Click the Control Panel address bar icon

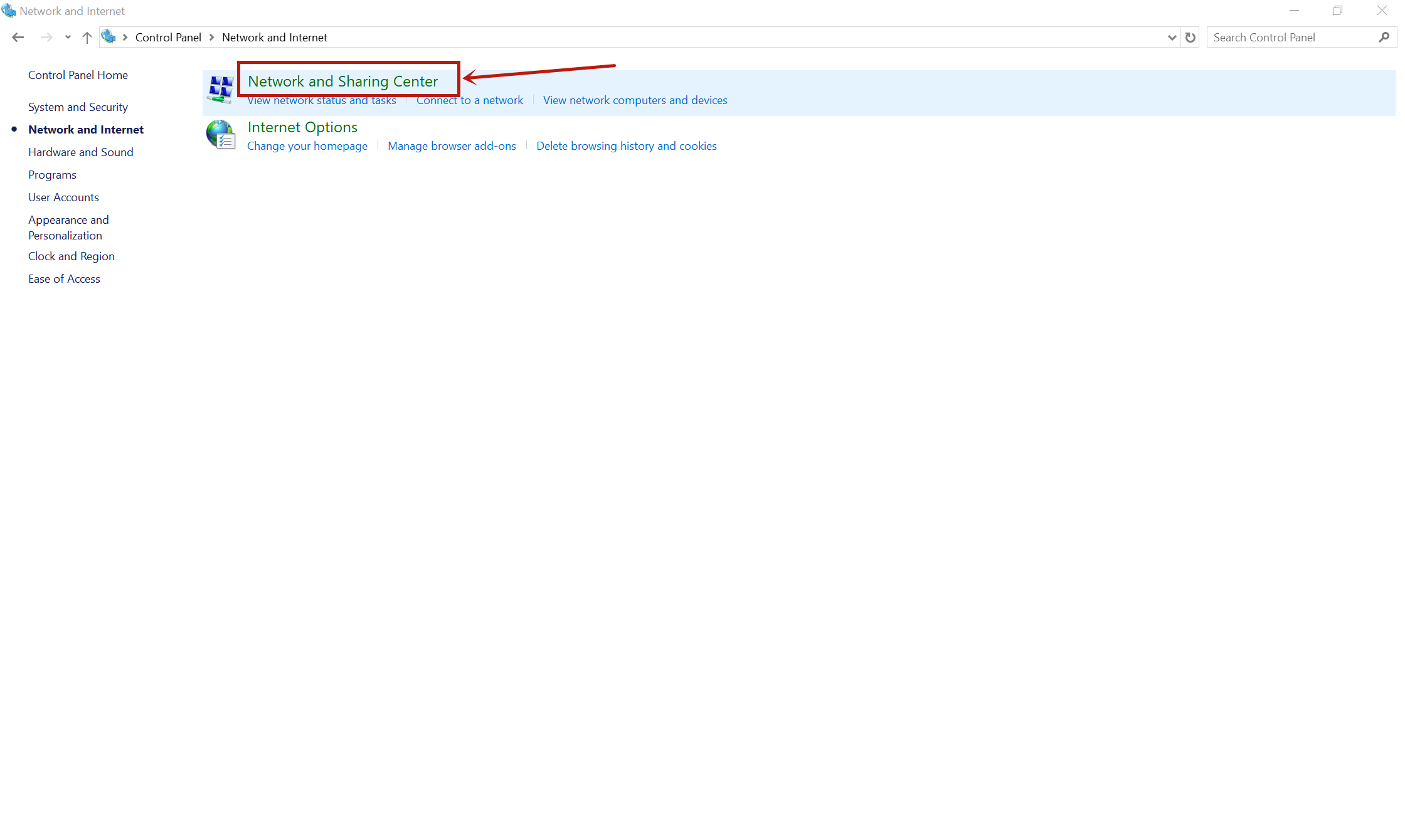[x=109, y=37]
